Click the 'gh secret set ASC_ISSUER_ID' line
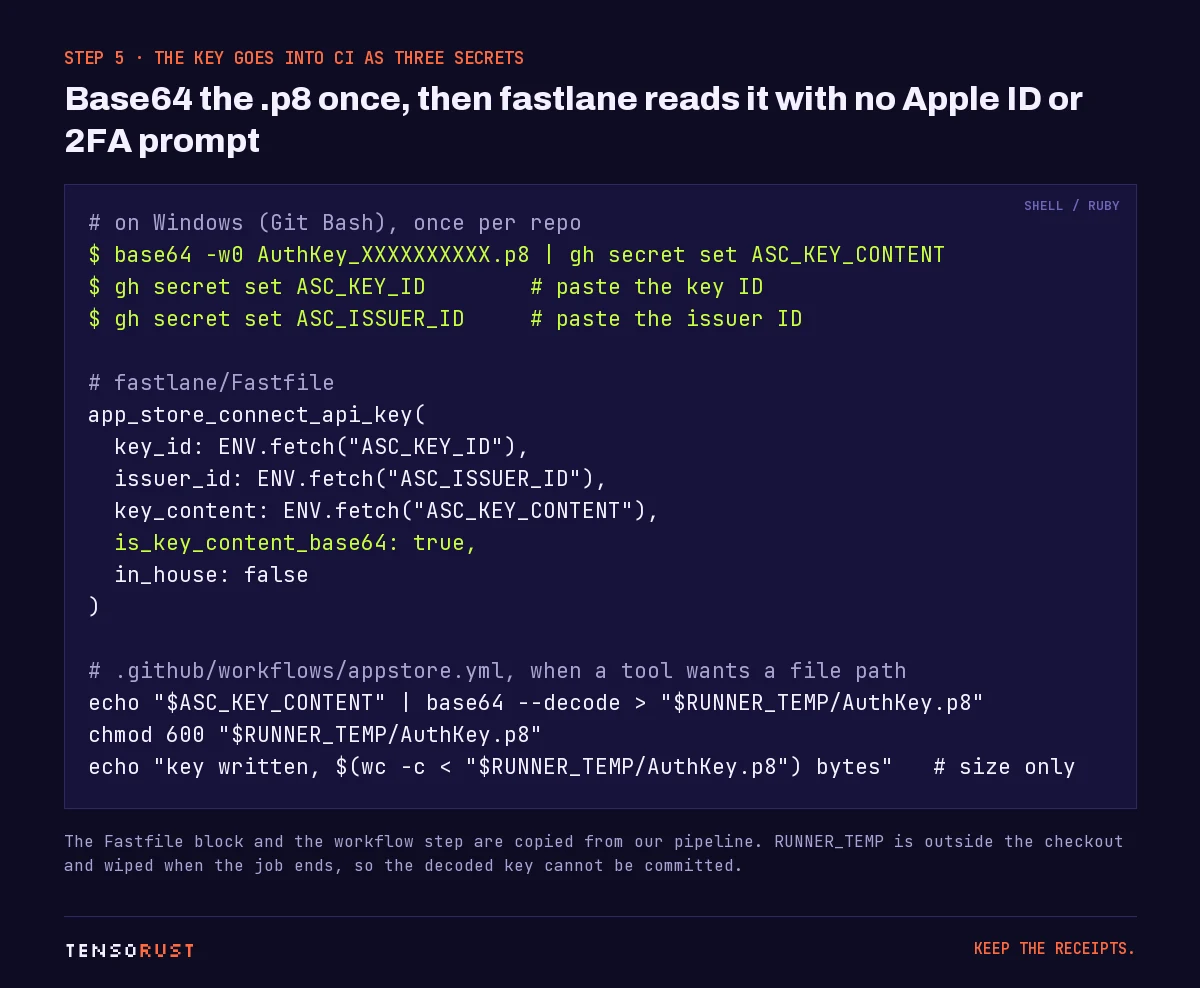 coord(445,319)
